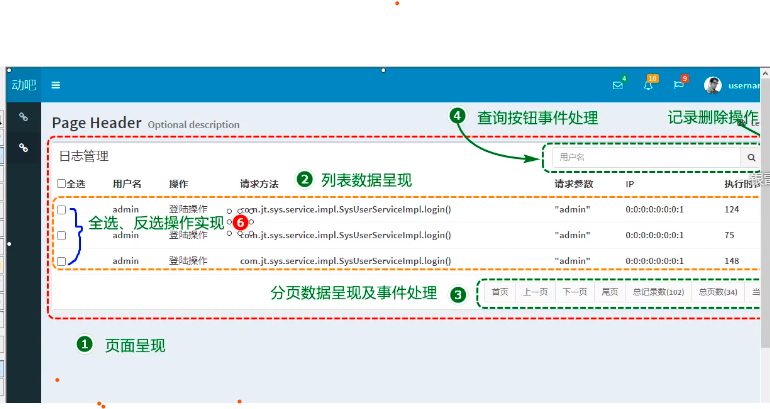Click the Page Header title text
Viewport: 770px width, 409px height.
[97, 123]
